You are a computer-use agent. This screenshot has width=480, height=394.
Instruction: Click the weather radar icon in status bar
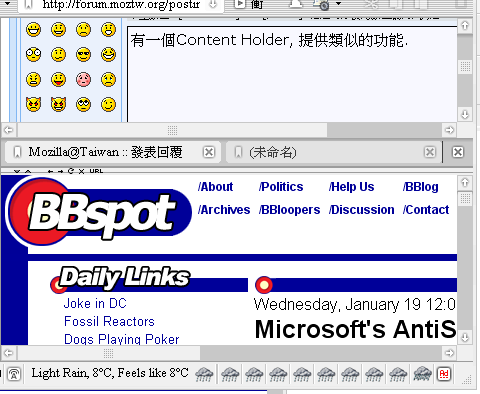pyautogui.click(x=14, y=374)
